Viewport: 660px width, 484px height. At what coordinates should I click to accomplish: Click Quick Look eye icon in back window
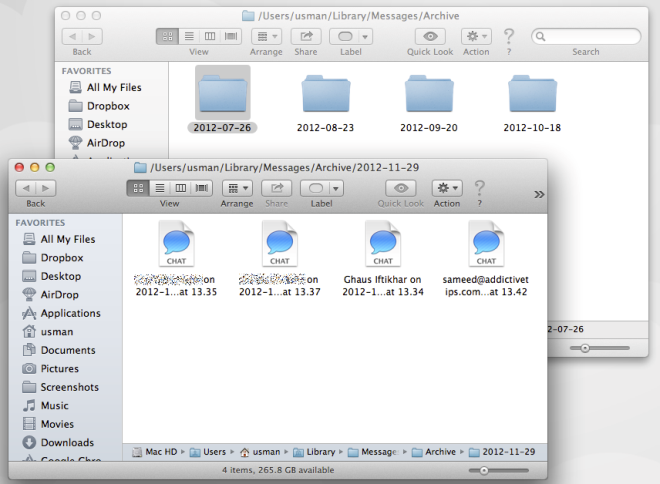(x=430, y=36)
